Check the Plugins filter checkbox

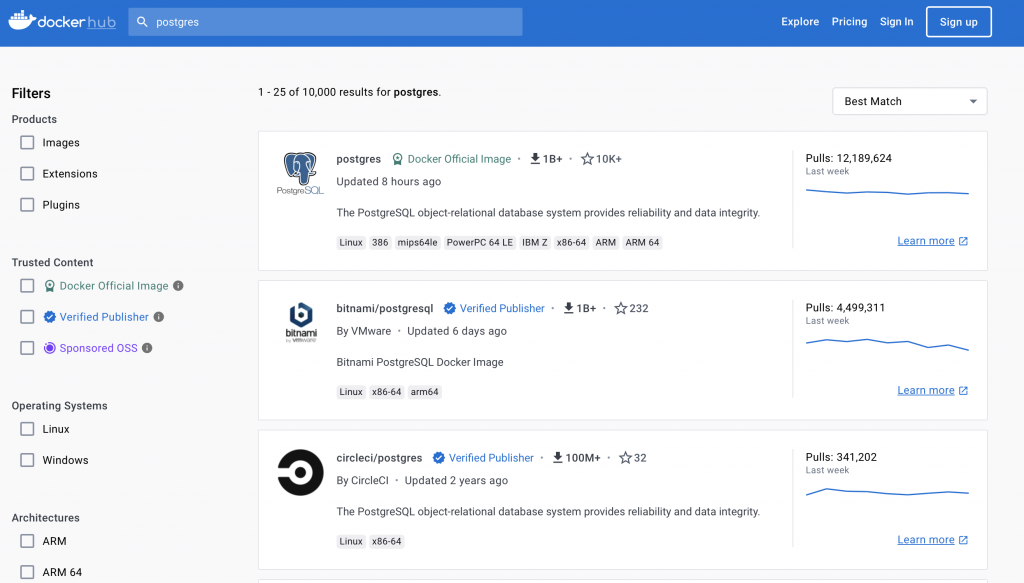coord(27,205)
